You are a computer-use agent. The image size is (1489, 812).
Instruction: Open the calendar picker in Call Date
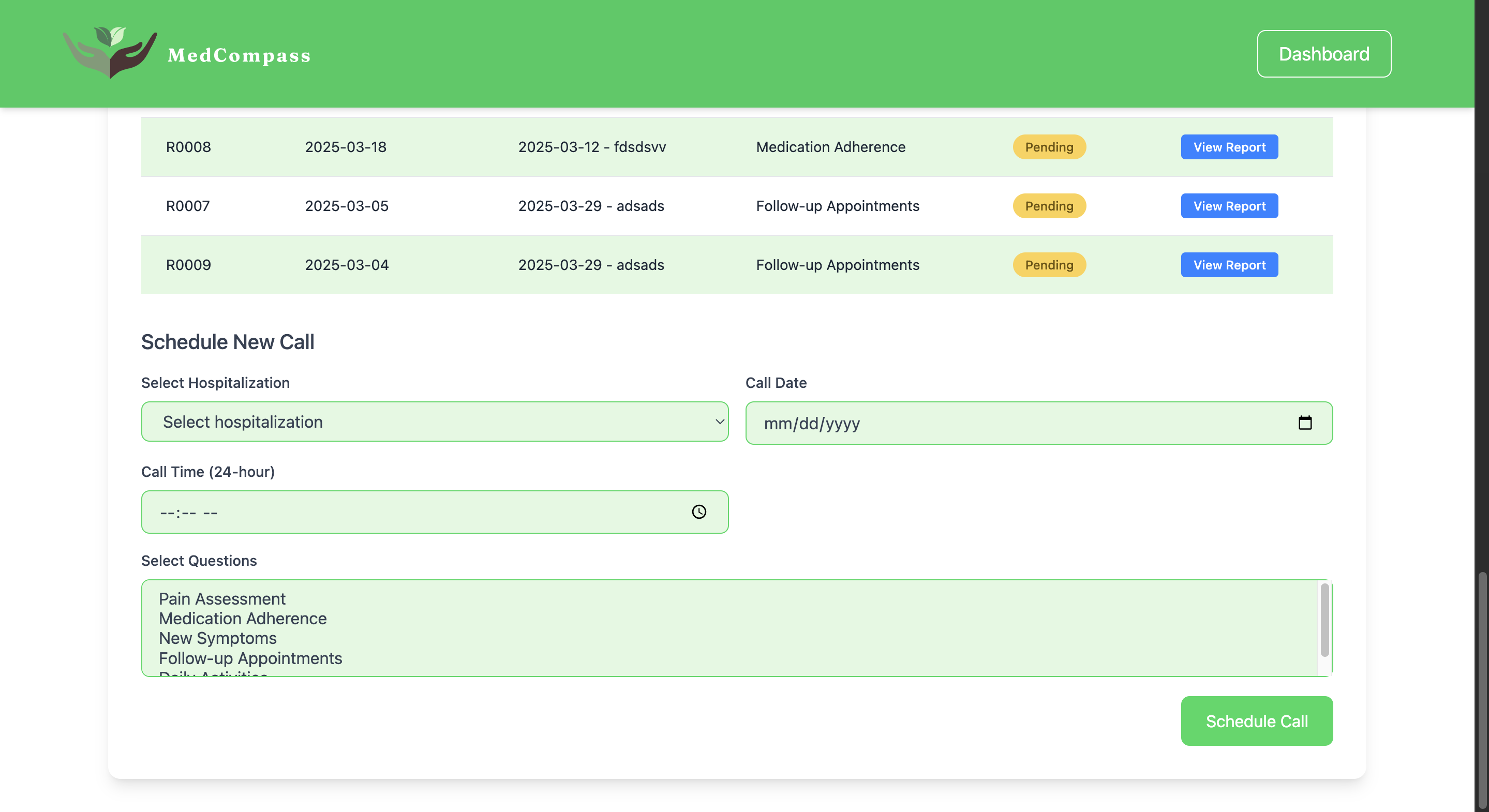click(x=1305, y=423)
